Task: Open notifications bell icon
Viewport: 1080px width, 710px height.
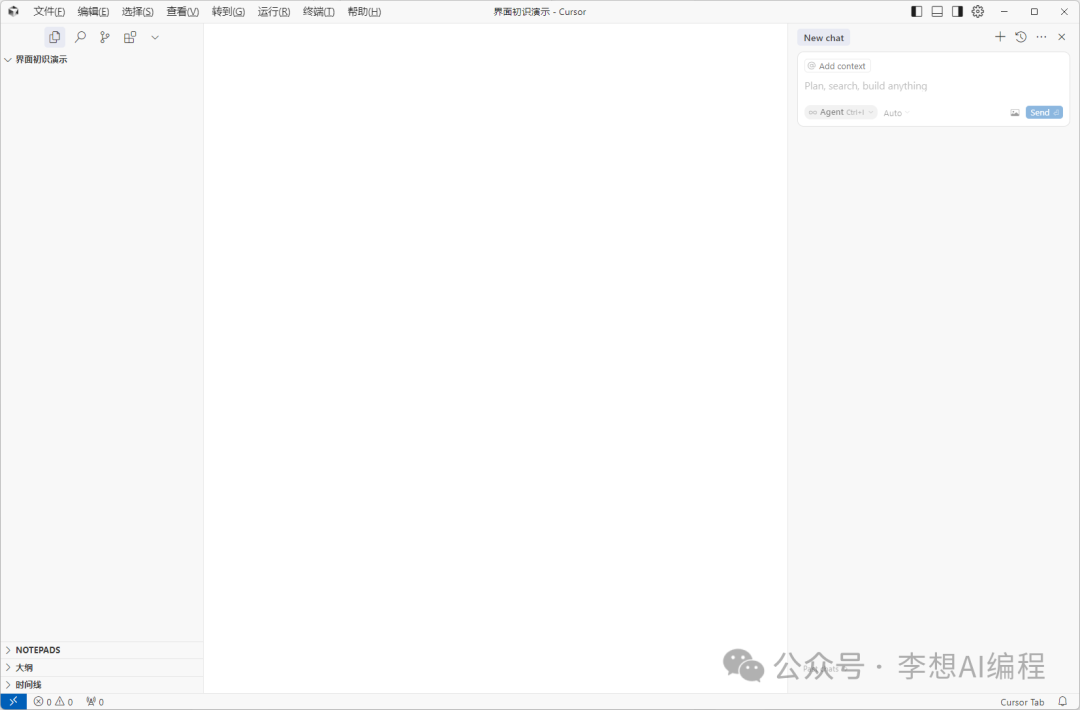Action: pyautogui.click(x=1063, y=702)
